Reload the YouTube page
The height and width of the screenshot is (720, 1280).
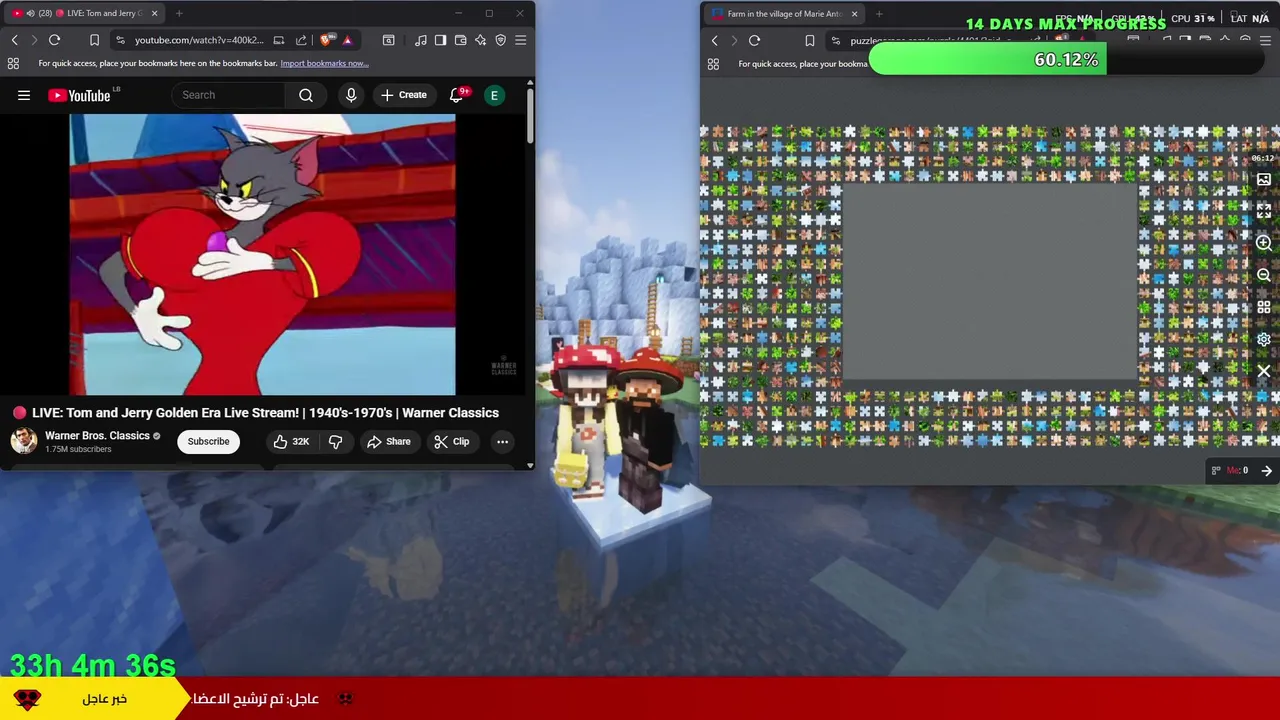(55, 40)
